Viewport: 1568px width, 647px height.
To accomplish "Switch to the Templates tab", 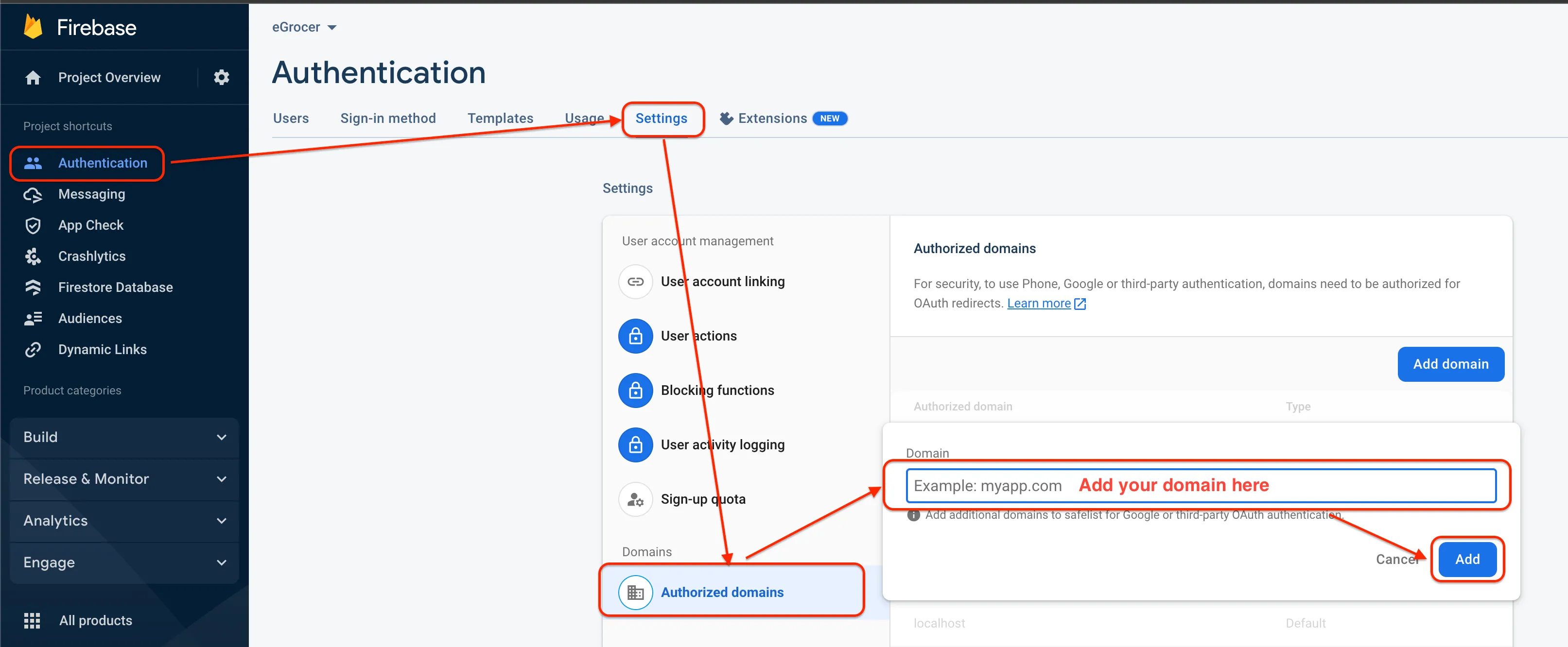I will coord(500,119).
